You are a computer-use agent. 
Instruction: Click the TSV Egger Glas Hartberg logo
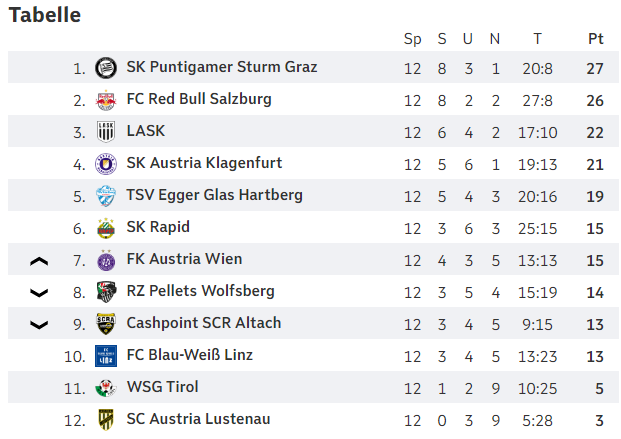click(106, 196)
